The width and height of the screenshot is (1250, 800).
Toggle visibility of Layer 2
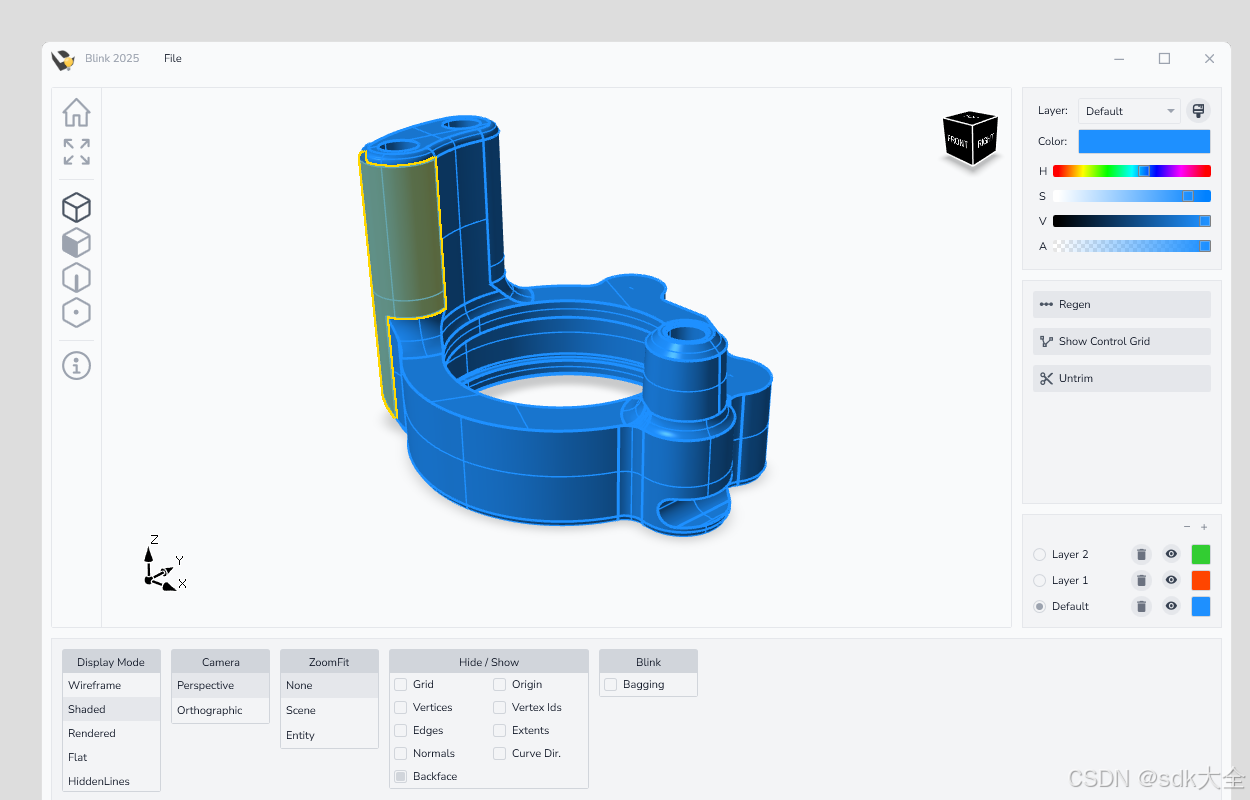pyautogui.click(x=1171, y=554)
